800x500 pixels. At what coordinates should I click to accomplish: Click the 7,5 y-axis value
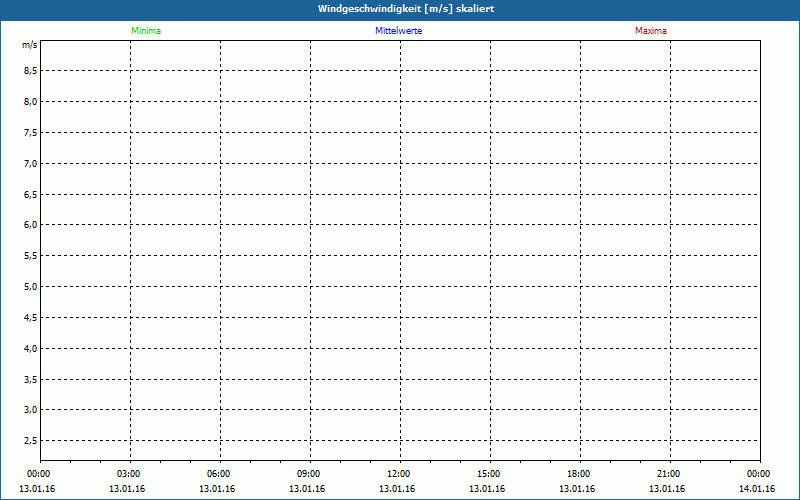point(31,133)
